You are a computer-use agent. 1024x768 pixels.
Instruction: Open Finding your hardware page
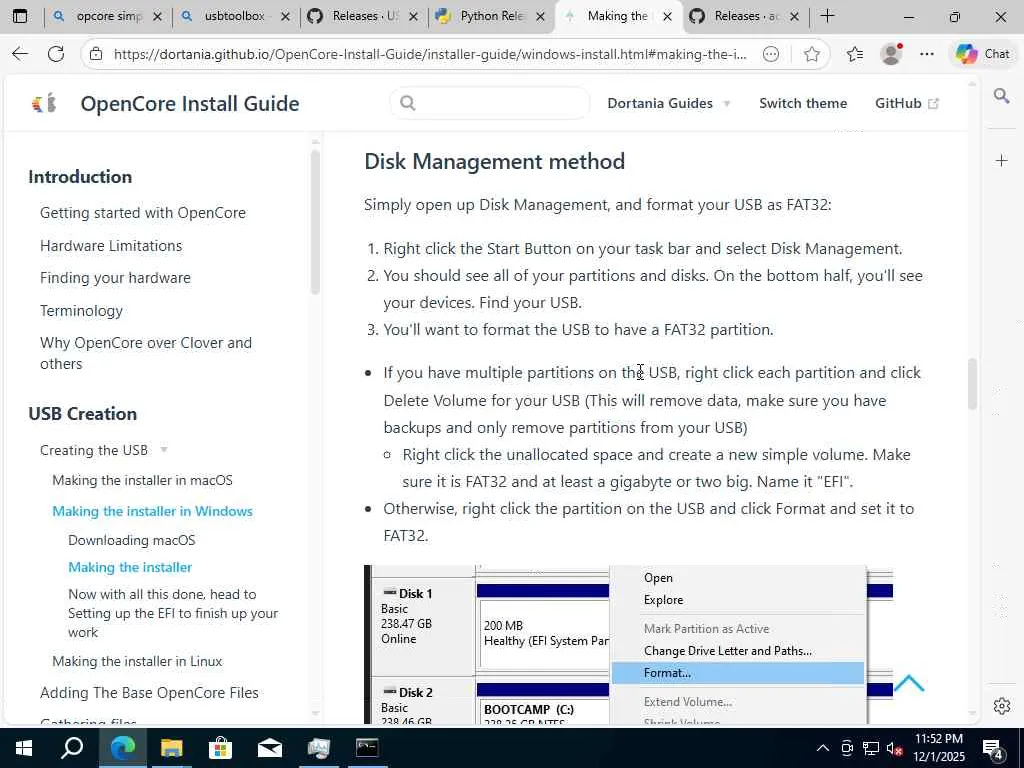(115, 278)
